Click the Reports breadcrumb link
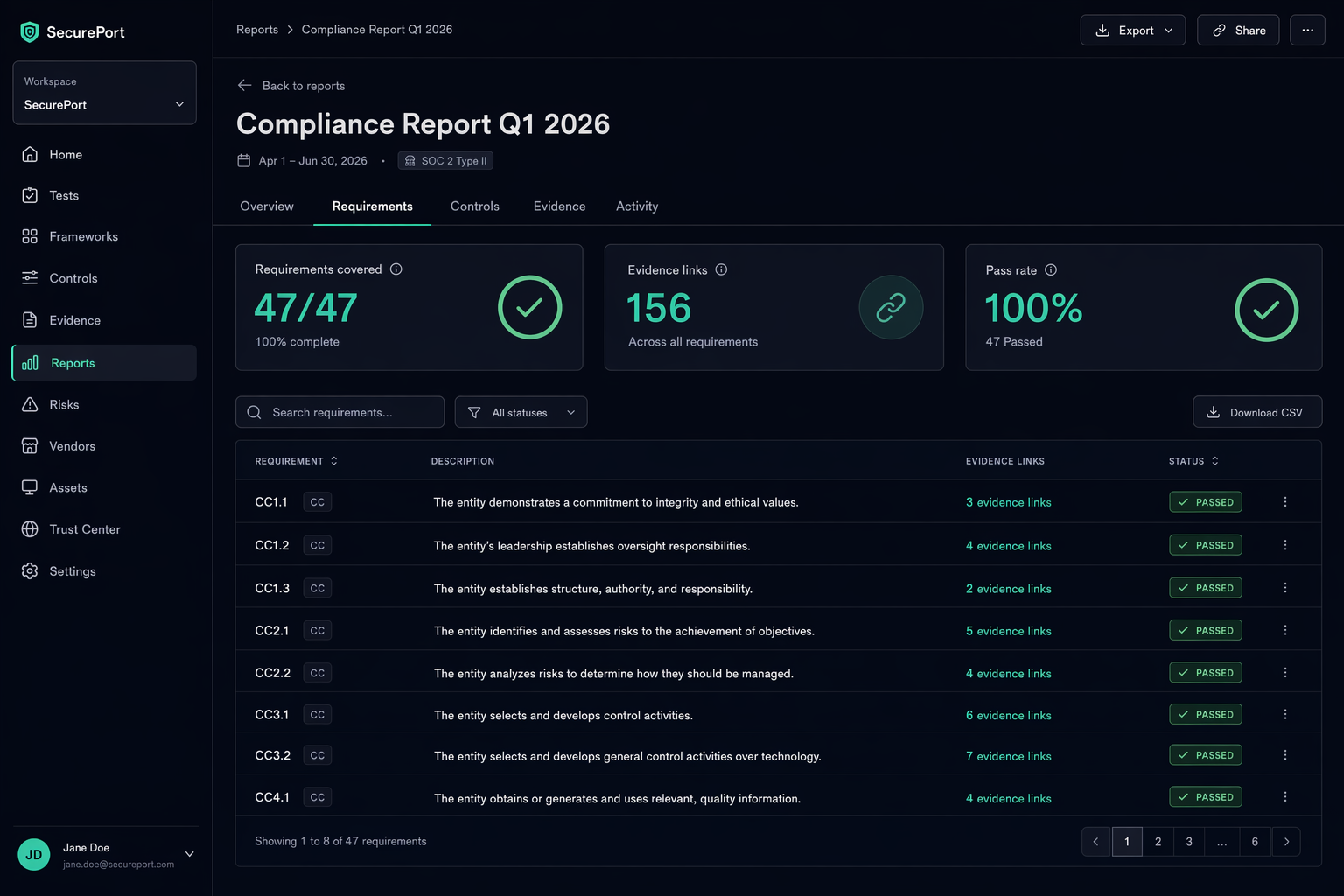 257,30
